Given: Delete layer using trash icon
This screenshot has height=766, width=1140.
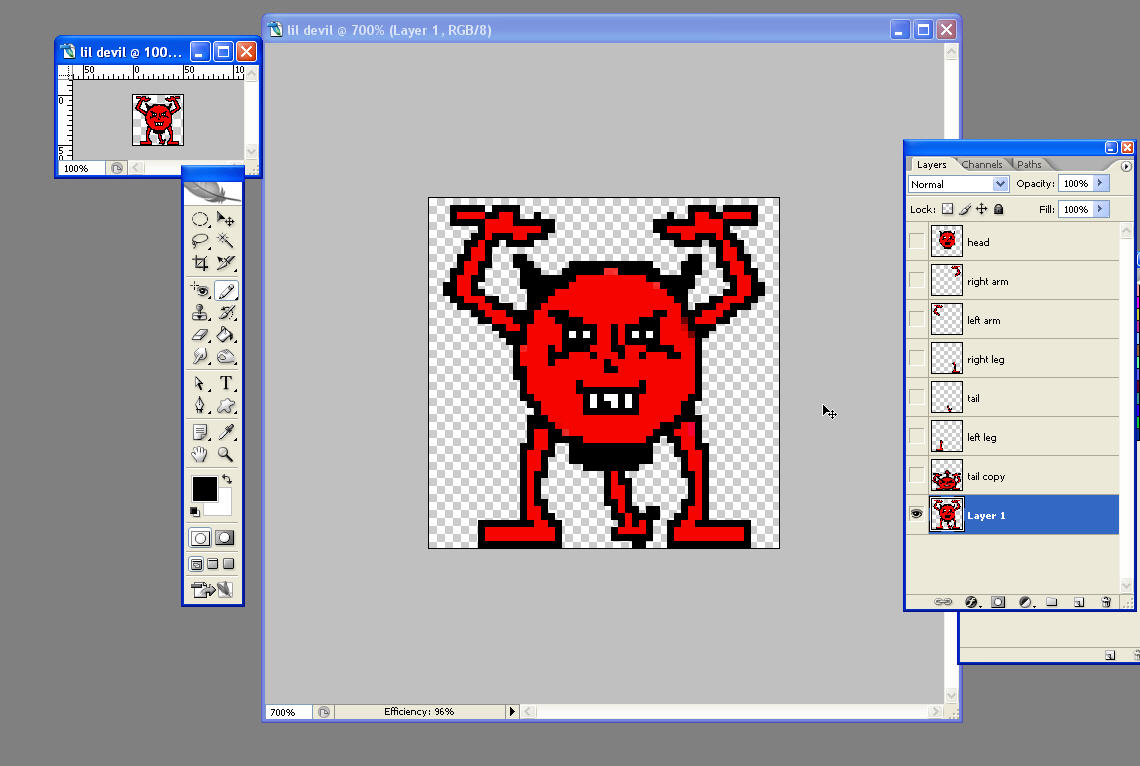Looking at the screenshot, I should tap(1106, 602).
